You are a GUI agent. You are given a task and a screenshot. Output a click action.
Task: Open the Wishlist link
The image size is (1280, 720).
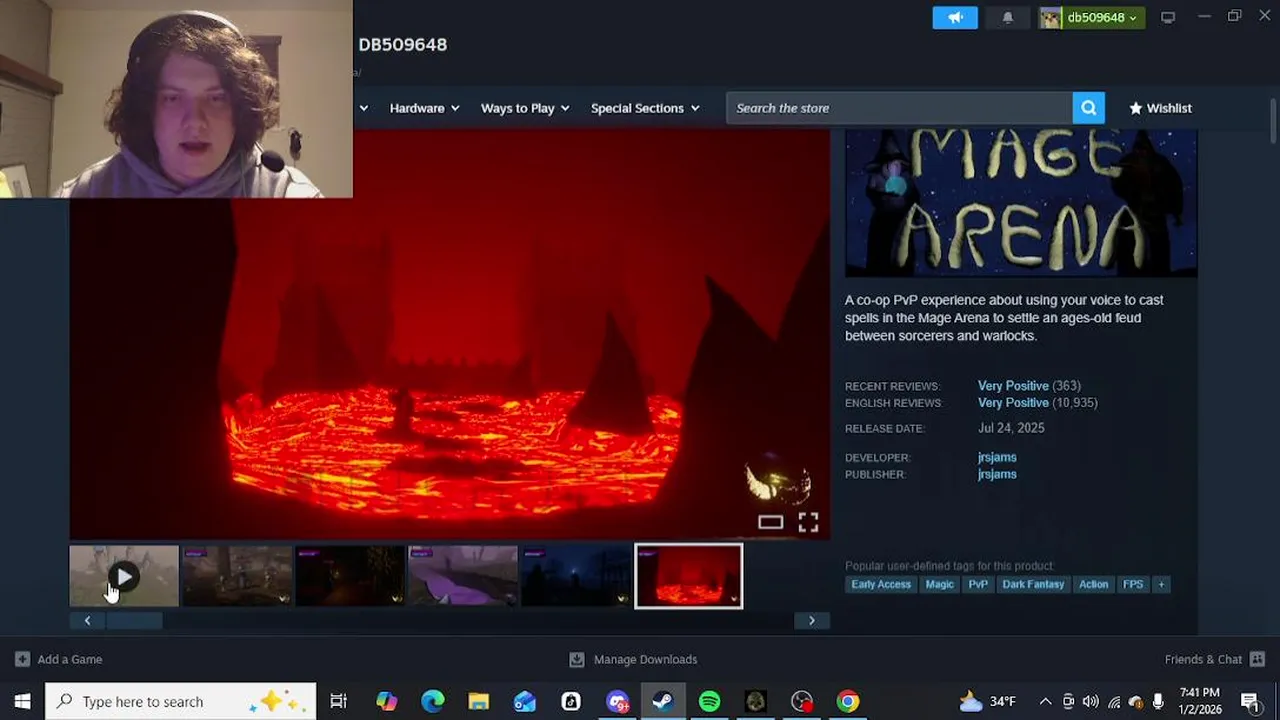pyautogui.click(x=1160, y=108)
